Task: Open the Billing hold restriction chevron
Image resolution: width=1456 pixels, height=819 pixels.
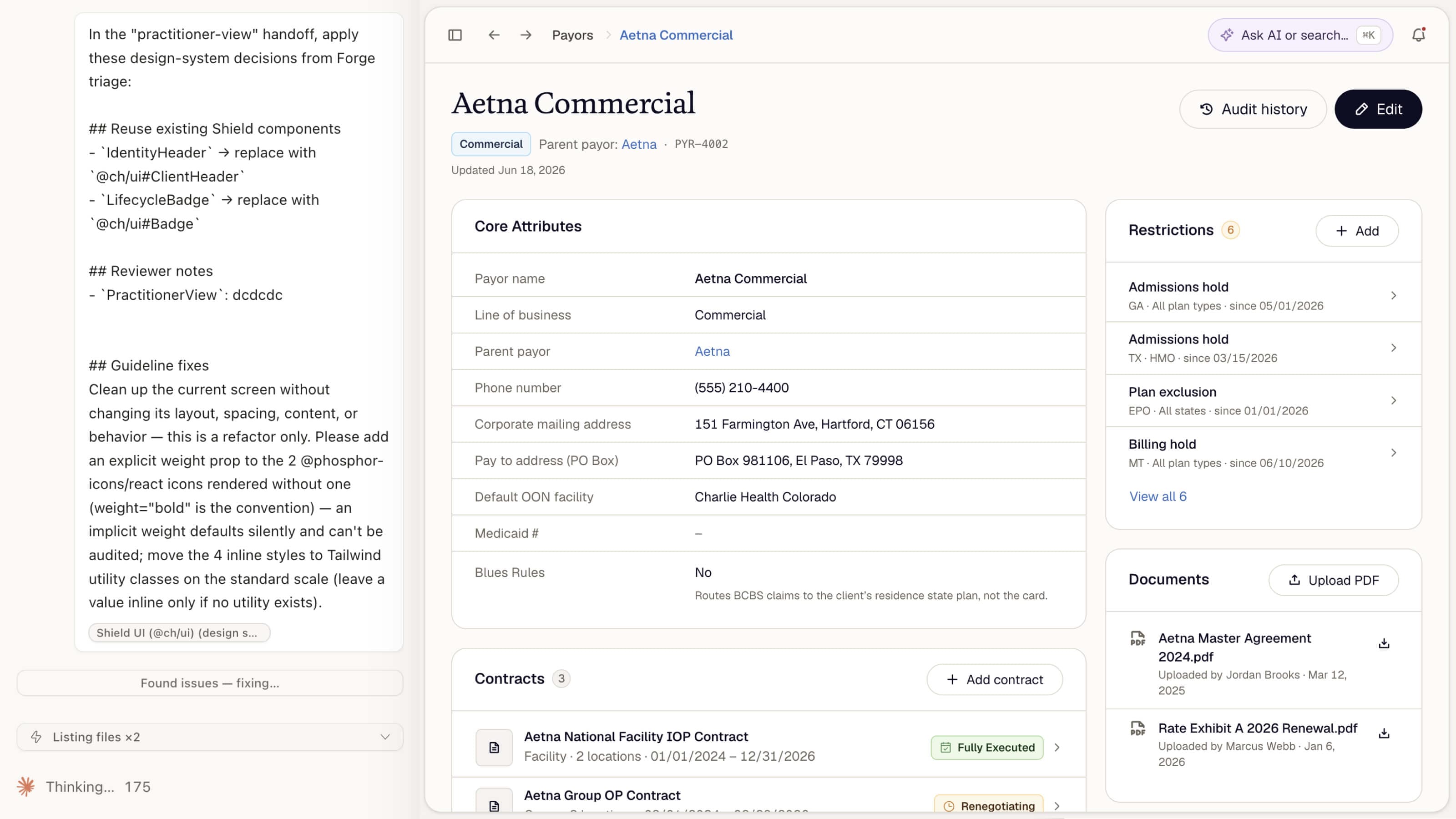Action: (x=1394, y=453)
